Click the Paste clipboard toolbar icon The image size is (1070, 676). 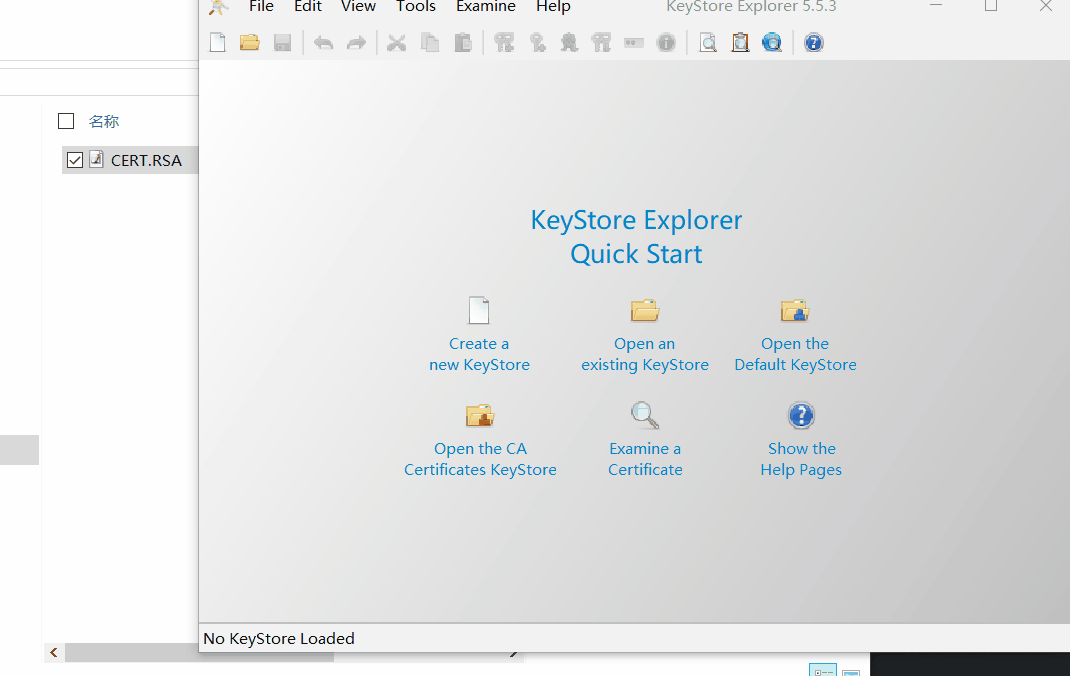(463, 43)
